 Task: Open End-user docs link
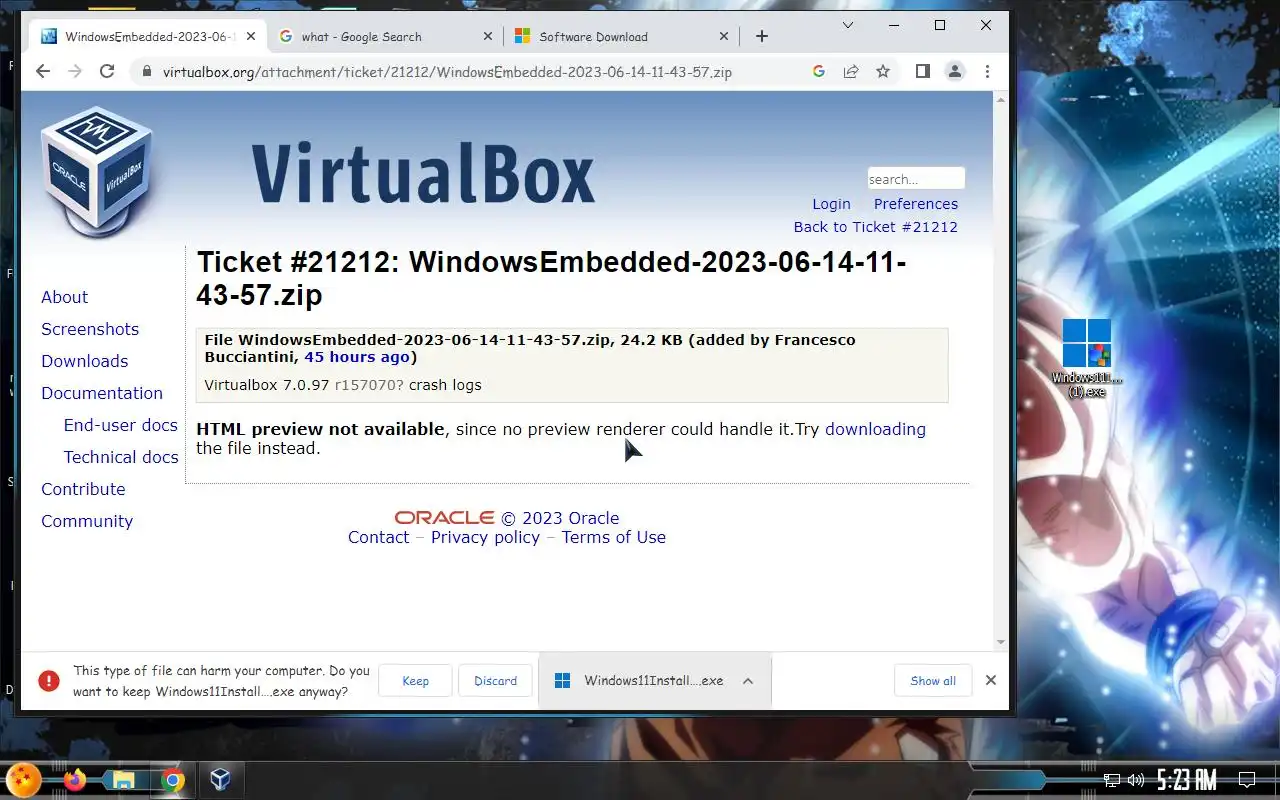120,425
